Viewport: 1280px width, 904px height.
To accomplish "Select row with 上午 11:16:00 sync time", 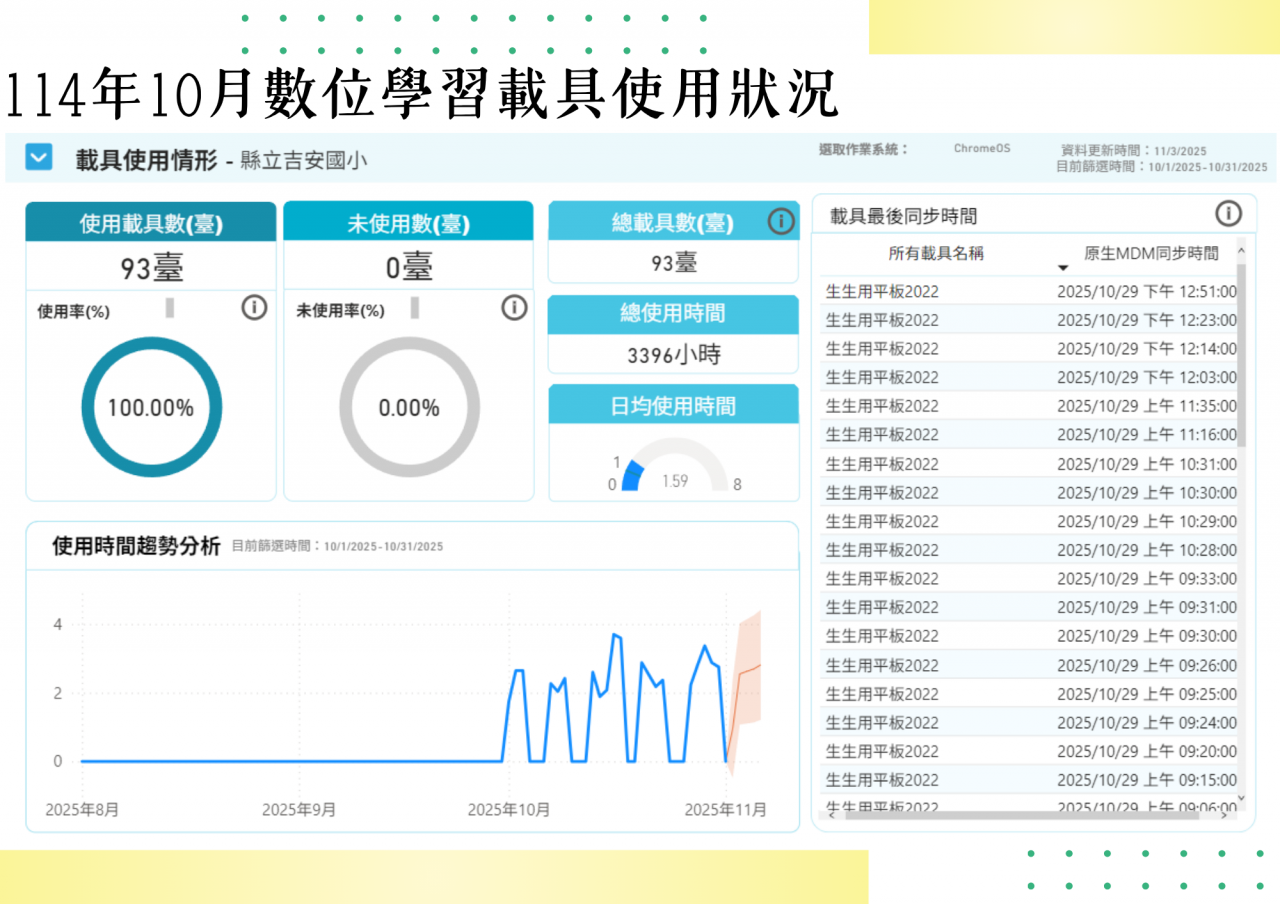I will (x=1028, y=435).
